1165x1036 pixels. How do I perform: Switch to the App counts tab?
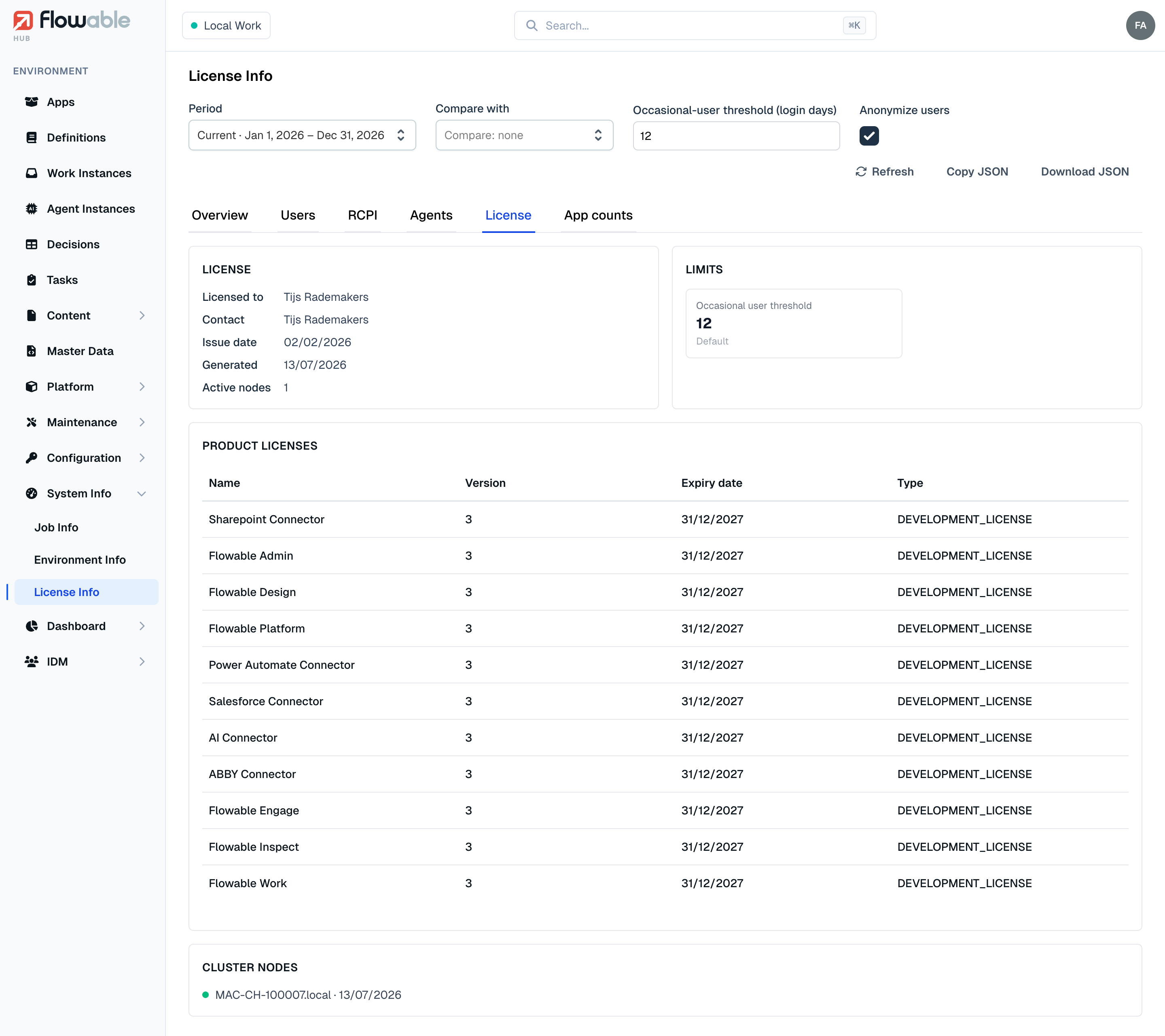pyautogui.click(x=598, y=216)
